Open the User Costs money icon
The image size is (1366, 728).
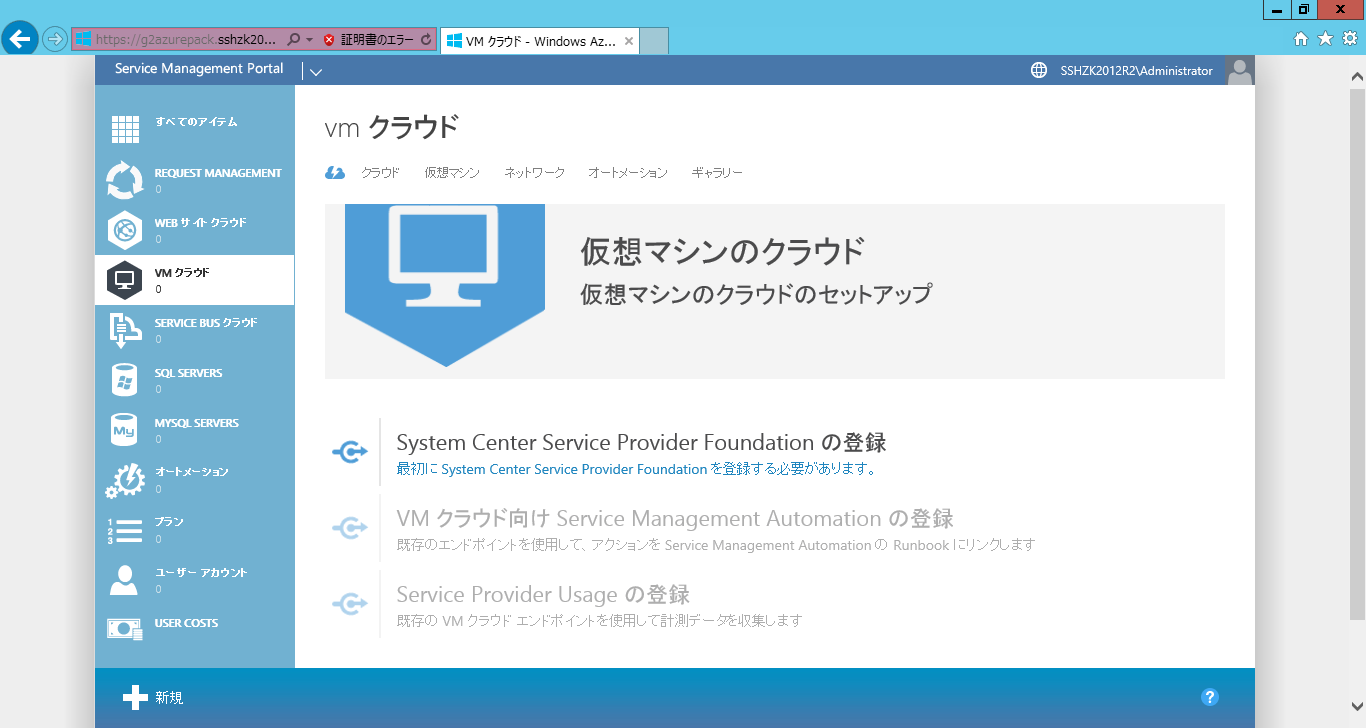(x=125, y=628)
